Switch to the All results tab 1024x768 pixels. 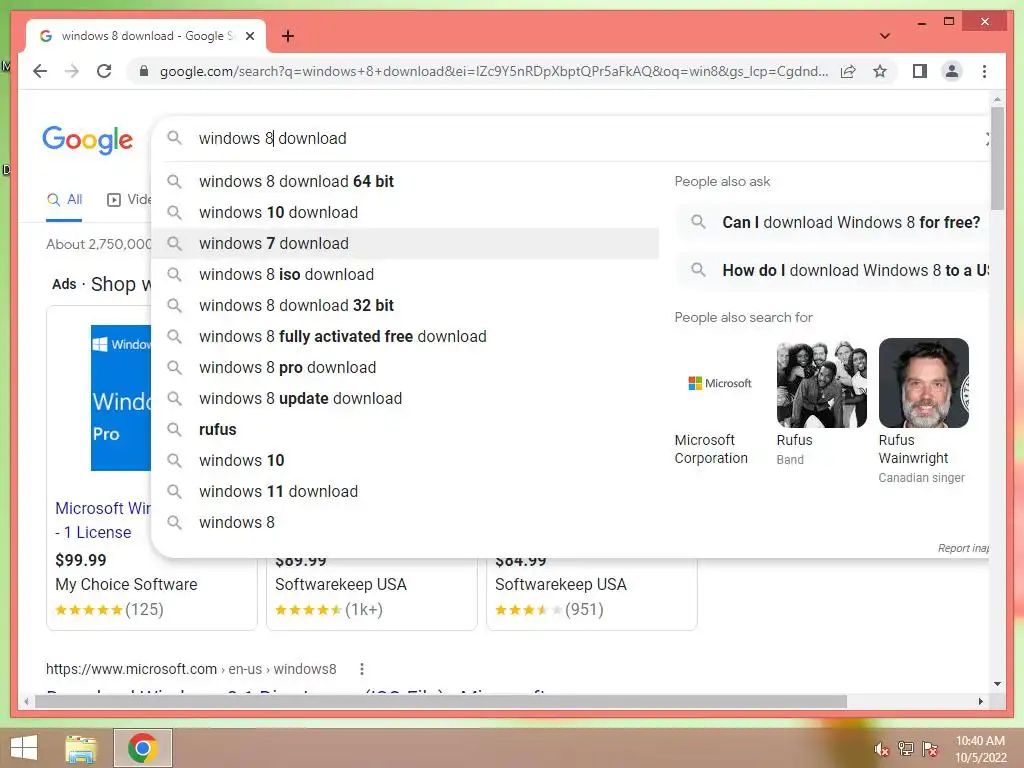tap(64, 200)
